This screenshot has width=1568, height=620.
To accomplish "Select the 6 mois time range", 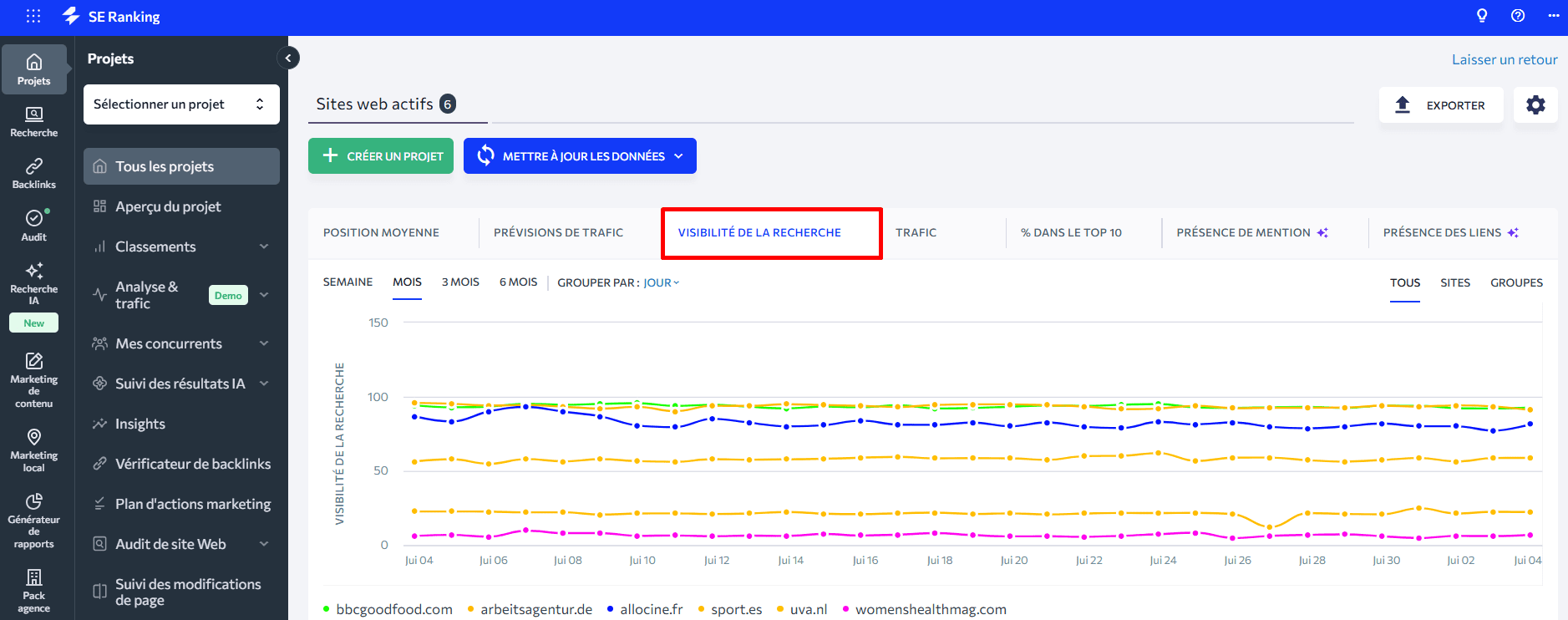I will point(518,282).
